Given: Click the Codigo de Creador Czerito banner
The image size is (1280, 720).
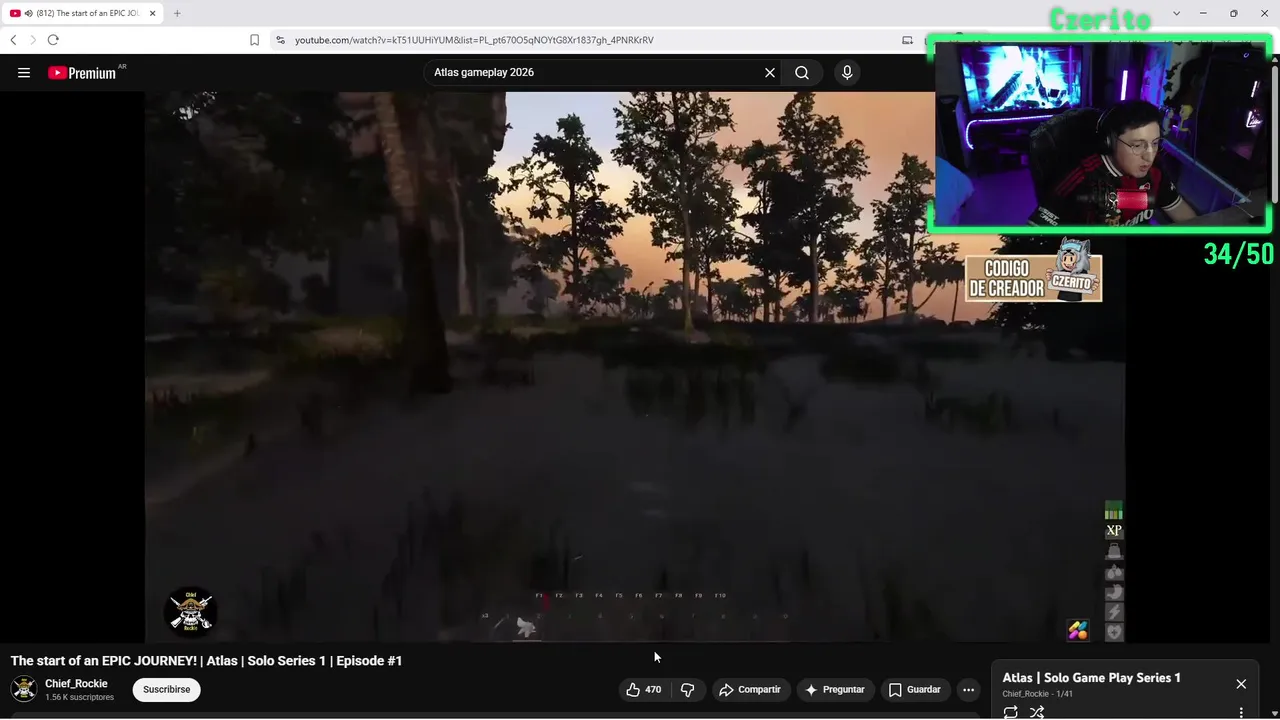Looking at the screenshot, I should [1034, 271].
